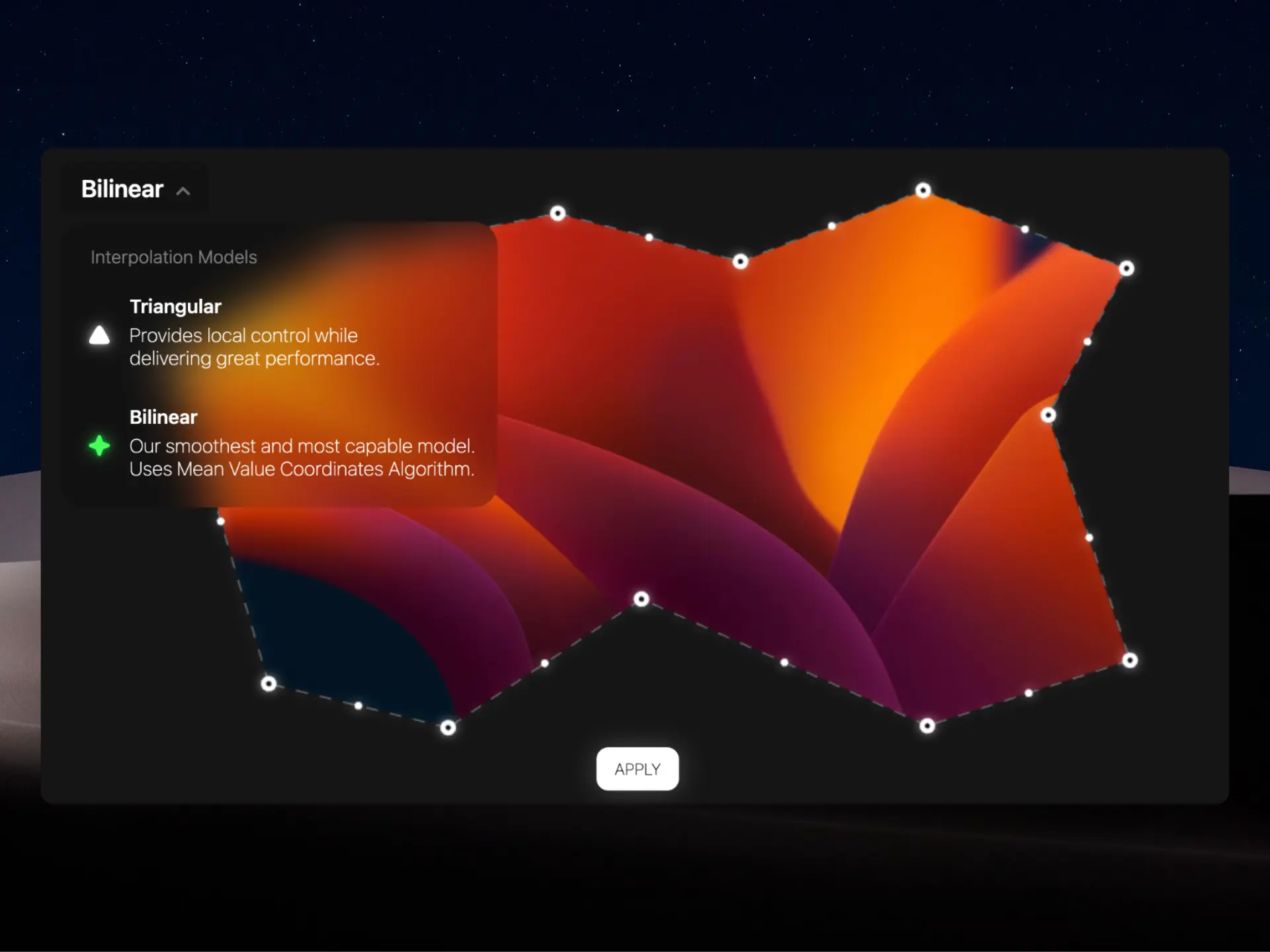Viewport: 1270px width, 952px height.
Task: Select the ring handle at the top-left peak
Action: tap(558, 213)
